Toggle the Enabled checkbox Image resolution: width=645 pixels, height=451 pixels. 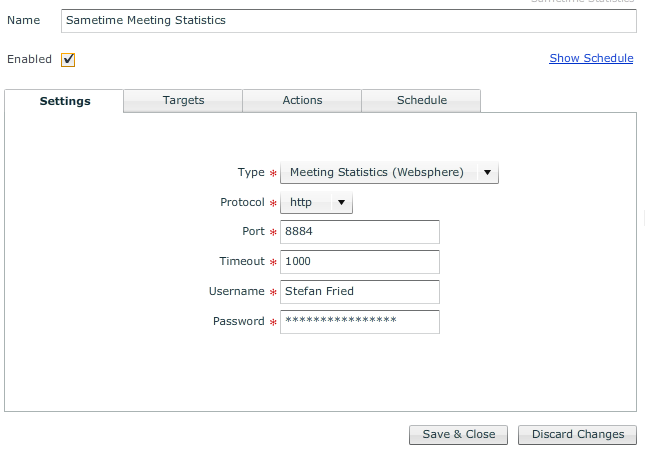tap(68, 60)
